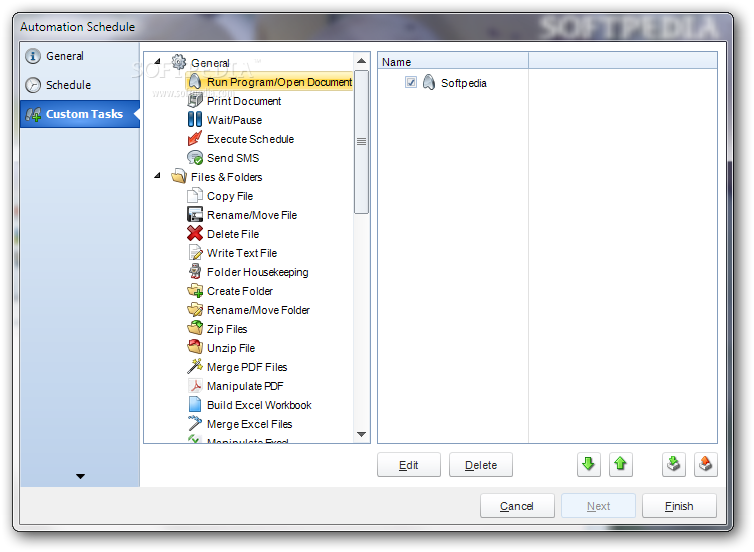
Task: Click task list scrollbar down arrow
Action: pos(361,434)
